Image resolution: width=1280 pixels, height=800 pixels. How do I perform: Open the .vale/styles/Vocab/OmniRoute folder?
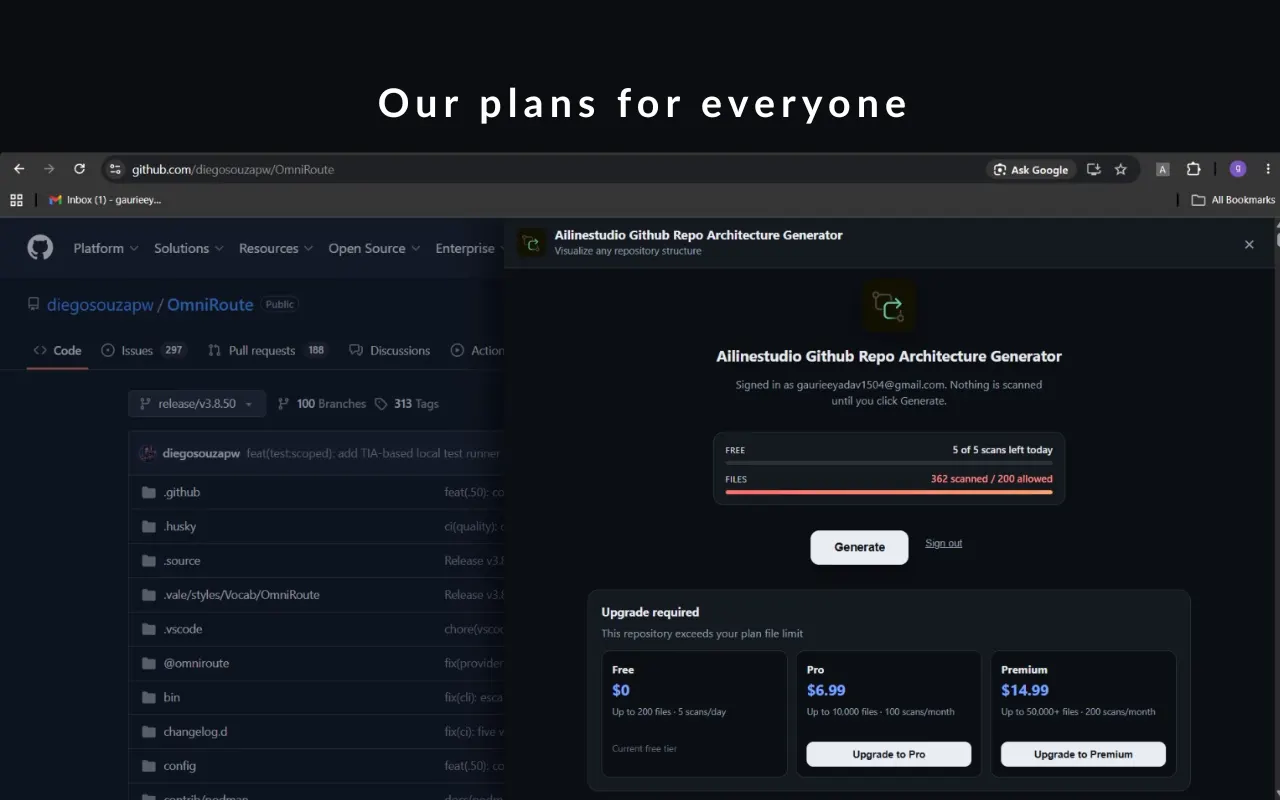click(242, 595)
